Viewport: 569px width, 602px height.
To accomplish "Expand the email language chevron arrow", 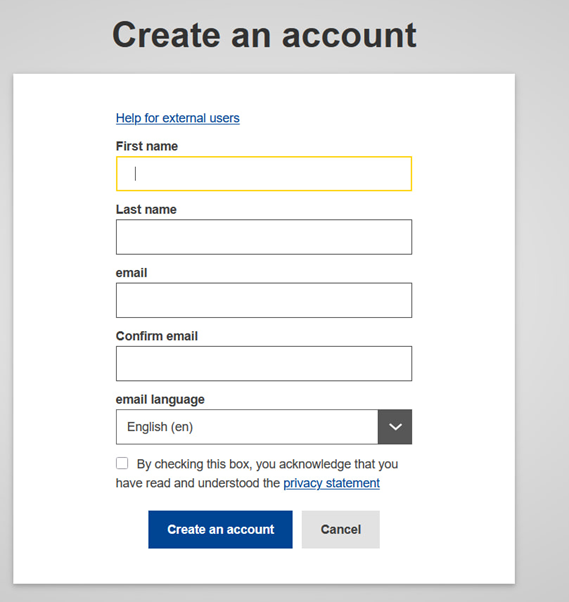I will (x=395, y=427).
